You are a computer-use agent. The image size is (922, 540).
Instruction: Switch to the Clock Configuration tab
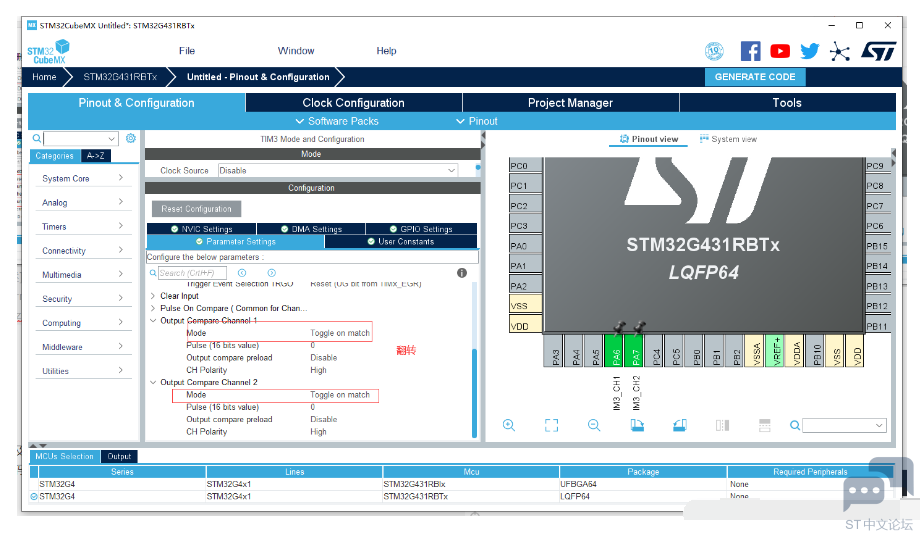tap(353, 103)
